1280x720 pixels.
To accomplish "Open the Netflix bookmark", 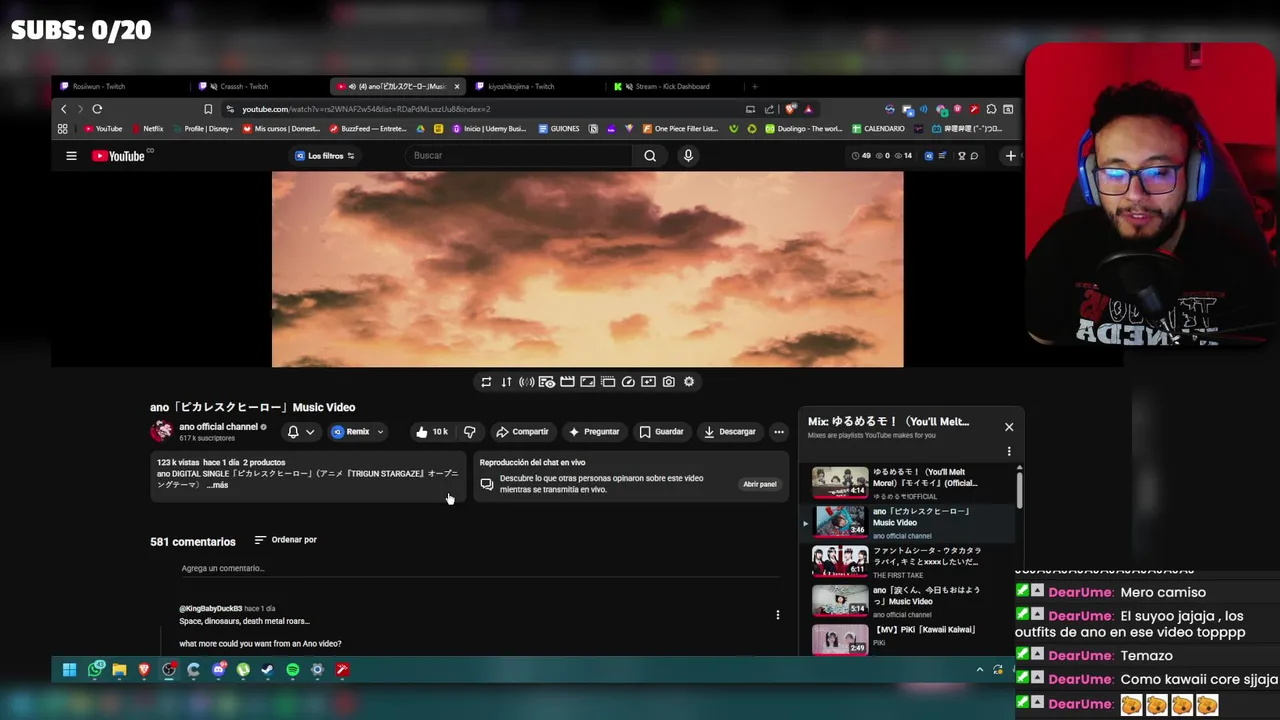I will pos(148,129).
